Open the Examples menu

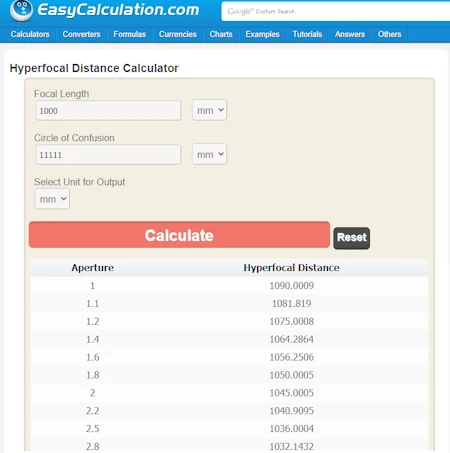262,34
